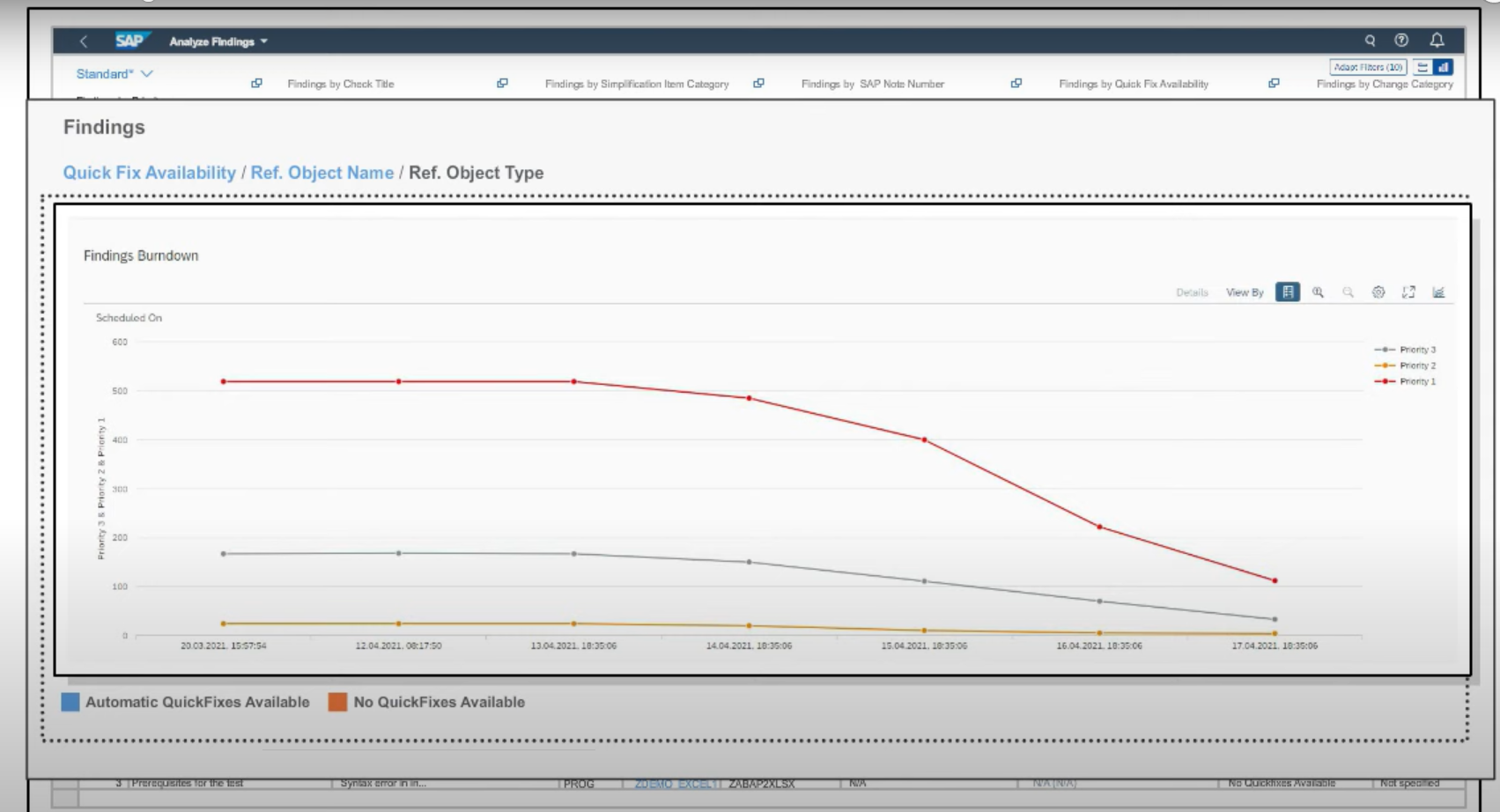The width and height of the screenshot is (1500, 812).
Task: Open global search from the SAP shell bar
Action: [1371, 41]
